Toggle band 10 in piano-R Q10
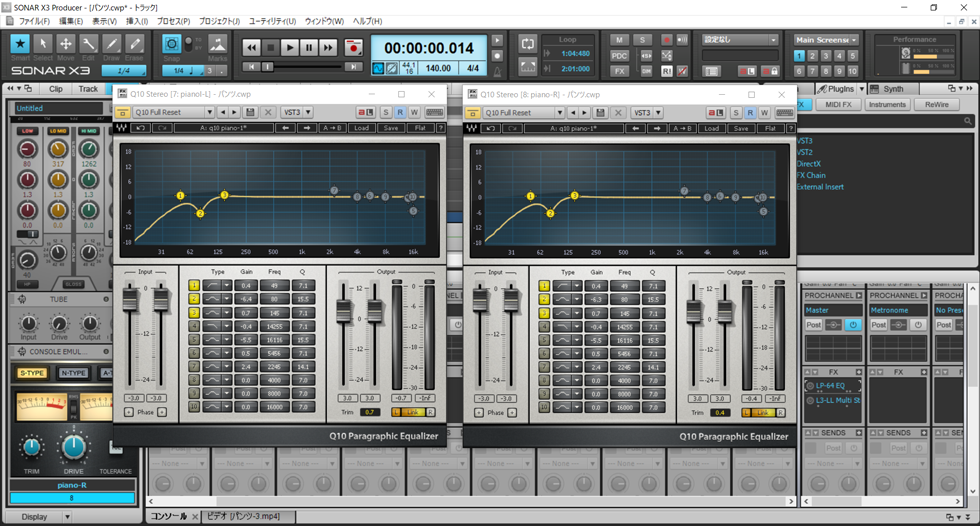 544,407
